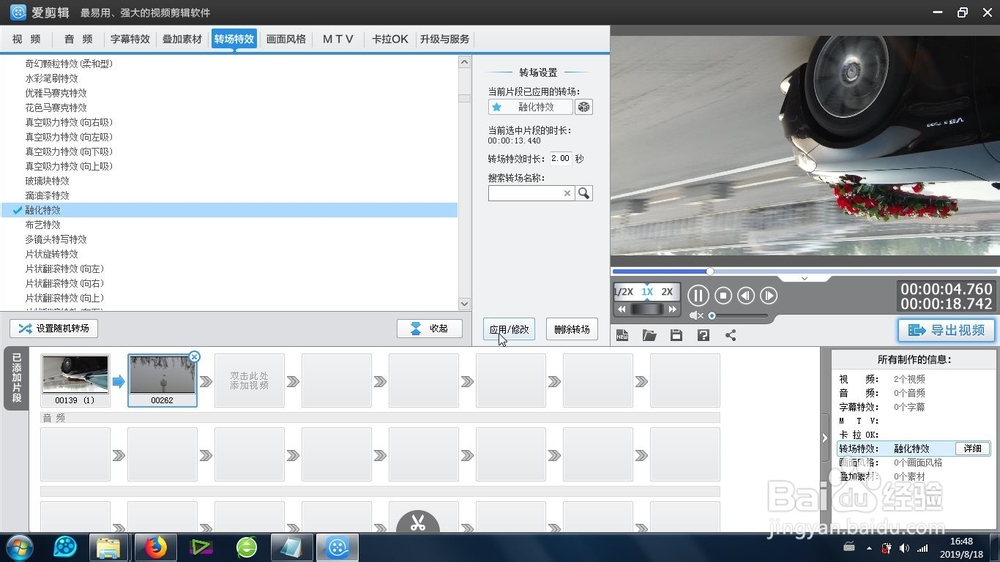This screenshot has height=562, width=1000.
Task: Click 应用/修改 button
Action: pos(509,329)
